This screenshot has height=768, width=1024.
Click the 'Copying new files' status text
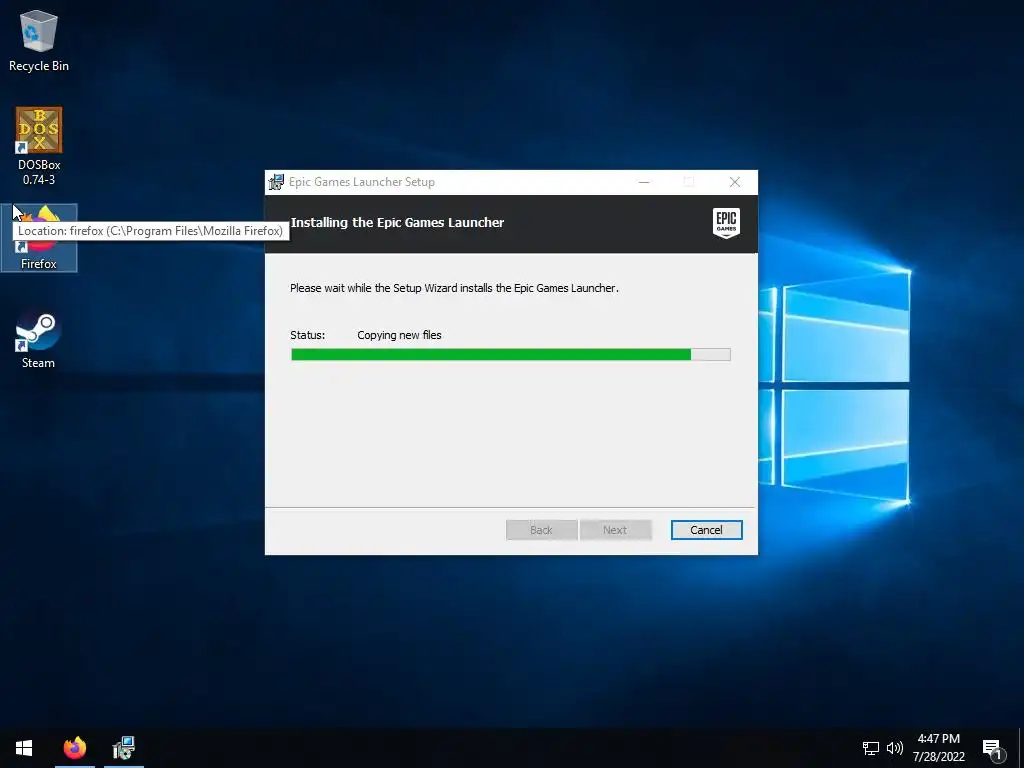pos(399,335)
